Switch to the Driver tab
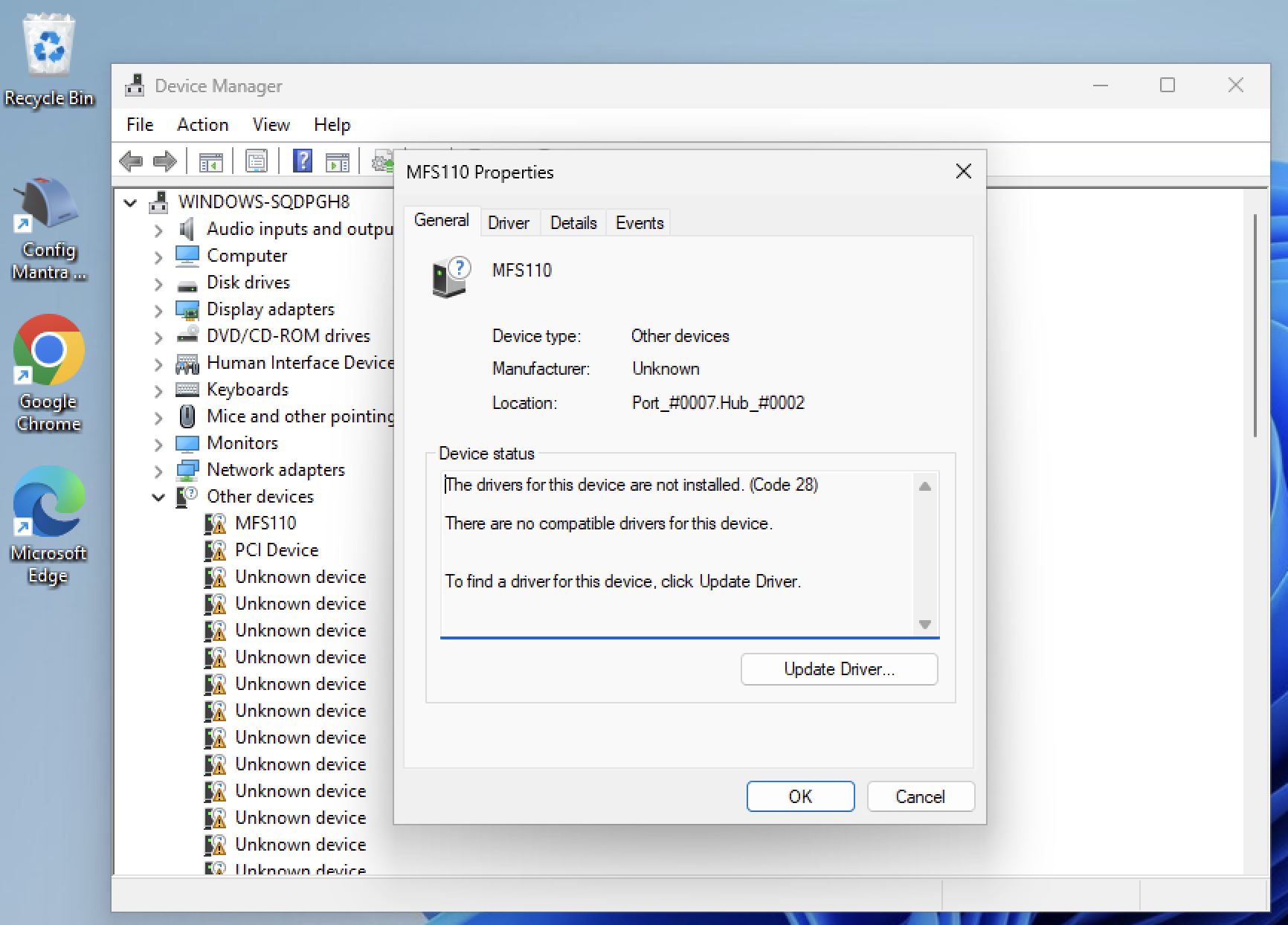Viewport: 1288px width, 925px height. pos(509,223)
